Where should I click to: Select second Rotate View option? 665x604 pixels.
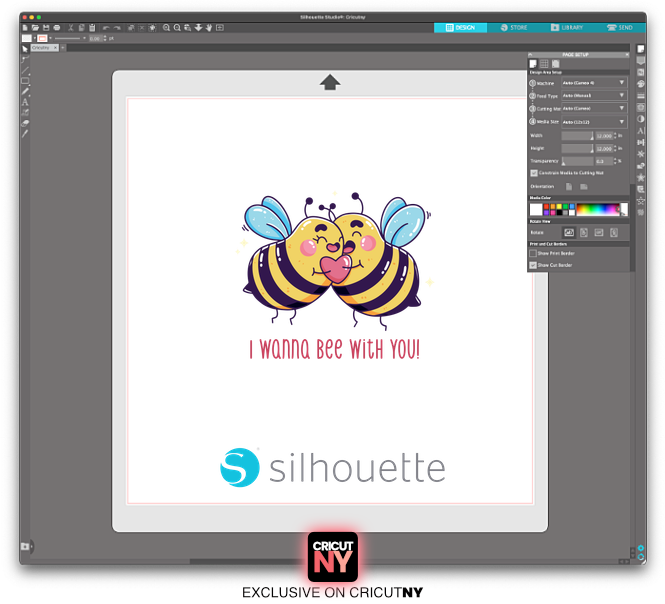coord(584,232)
